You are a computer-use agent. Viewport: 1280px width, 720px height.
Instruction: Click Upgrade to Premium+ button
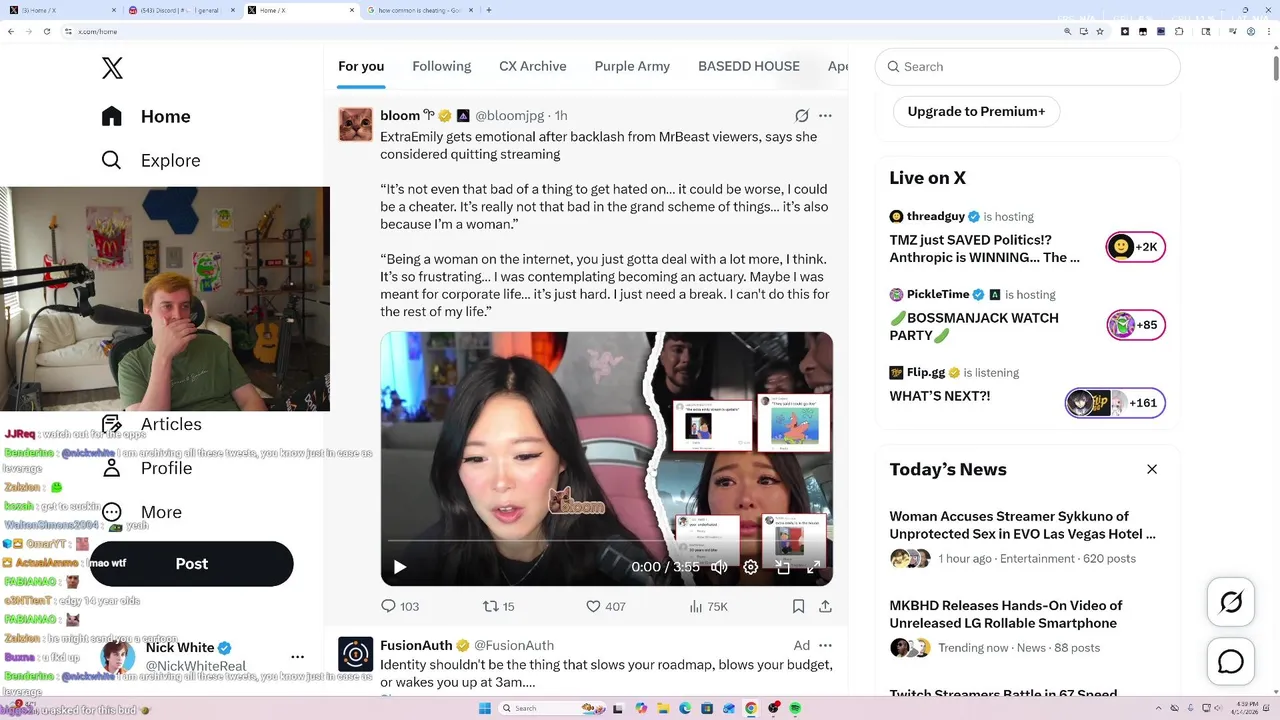[976, 111]
